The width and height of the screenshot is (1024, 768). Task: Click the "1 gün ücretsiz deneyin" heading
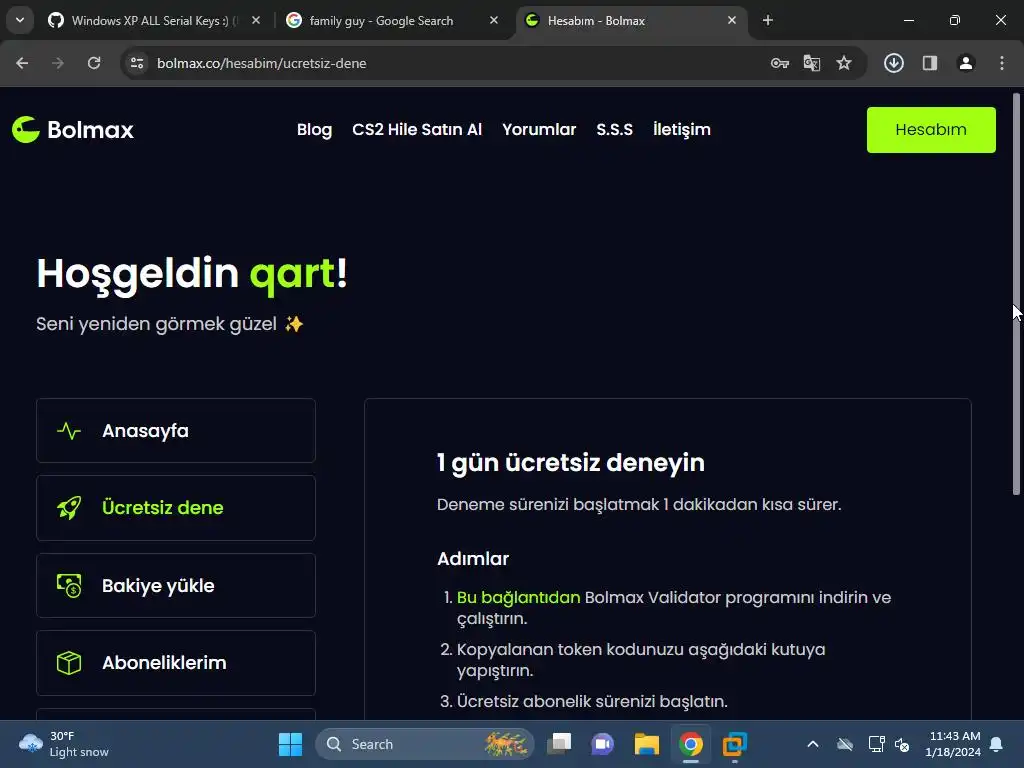570,462
